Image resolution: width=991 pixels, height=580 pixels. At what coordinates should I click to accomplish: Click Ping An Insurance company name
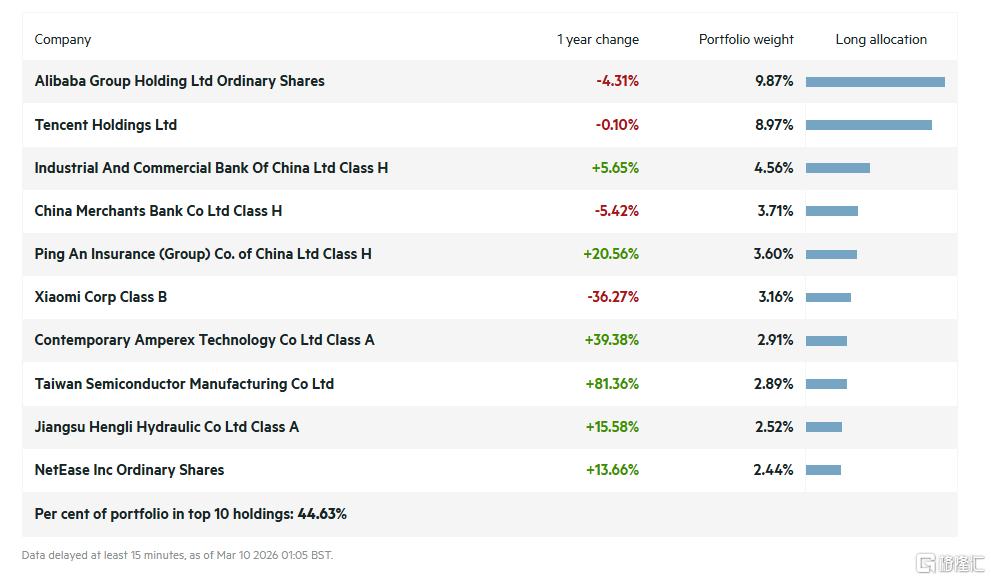(203, 254)
